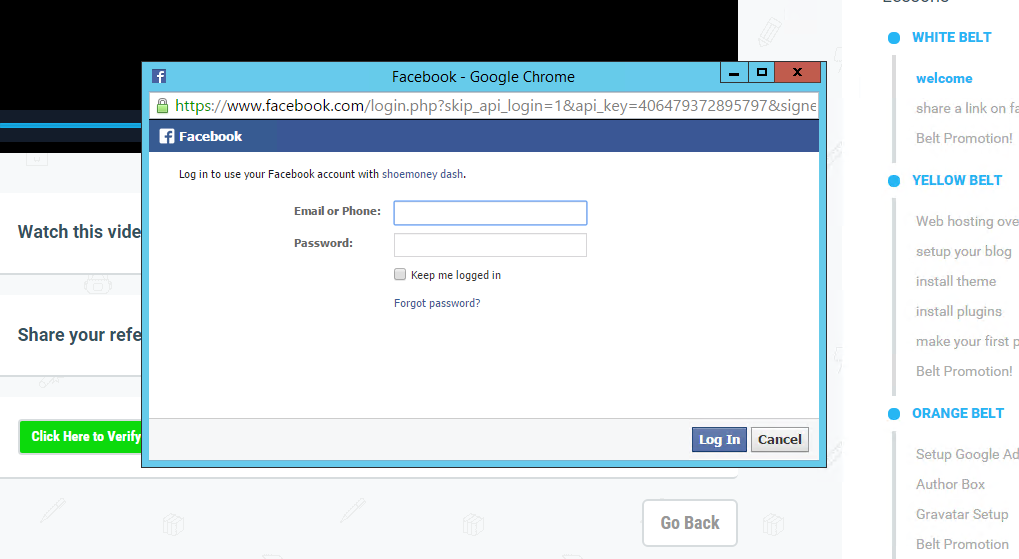Click into the Password field
The image size is (1019, 559).
[x=490, y=245]
